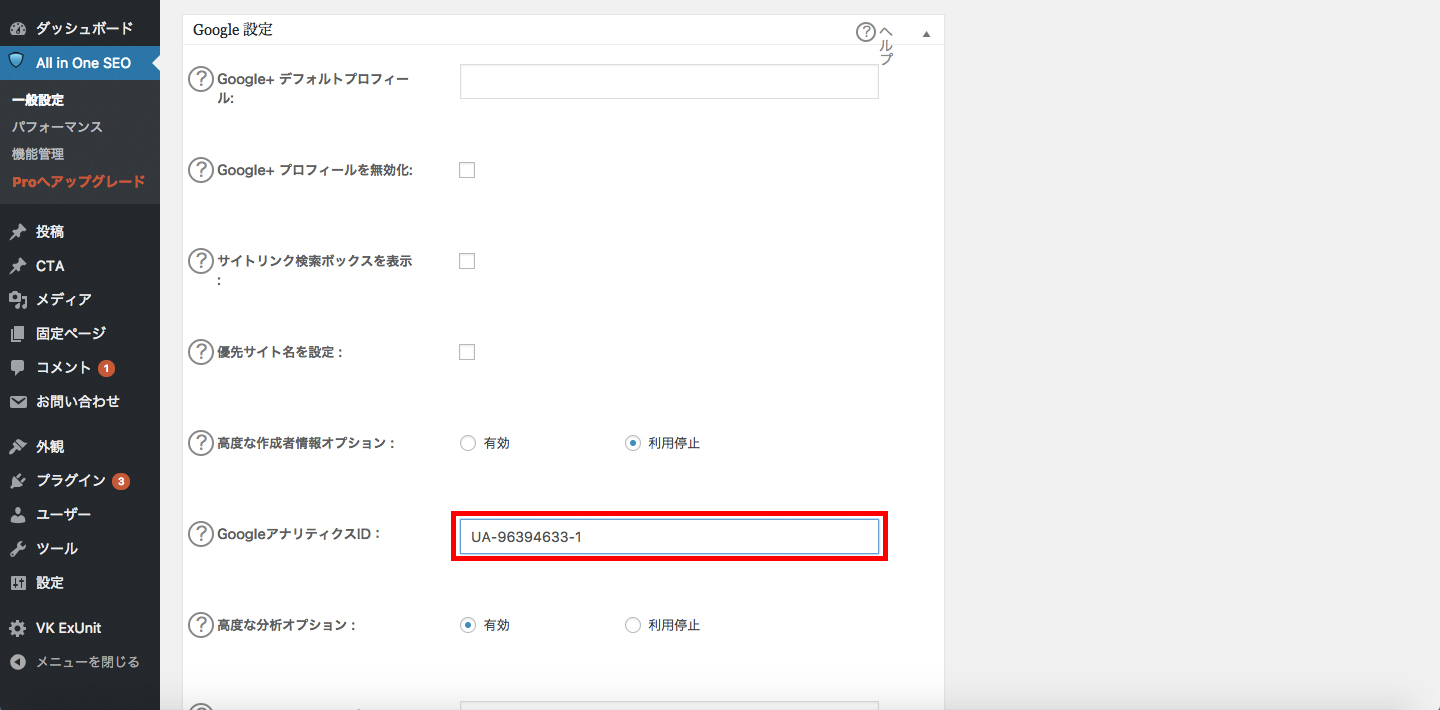This screenshot has height=710, width=1440.
Task: Open パフォーマンス submenu item
Action: (57, 127)
